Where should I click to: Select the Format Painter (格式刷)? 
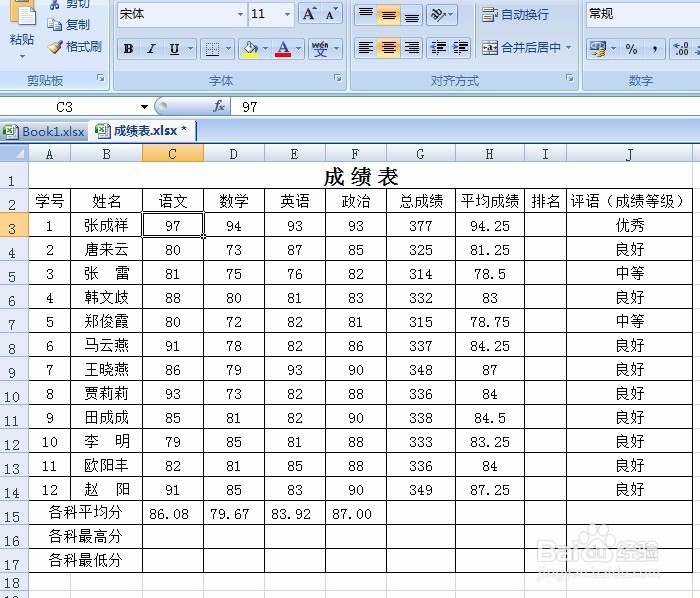[75, 46]
